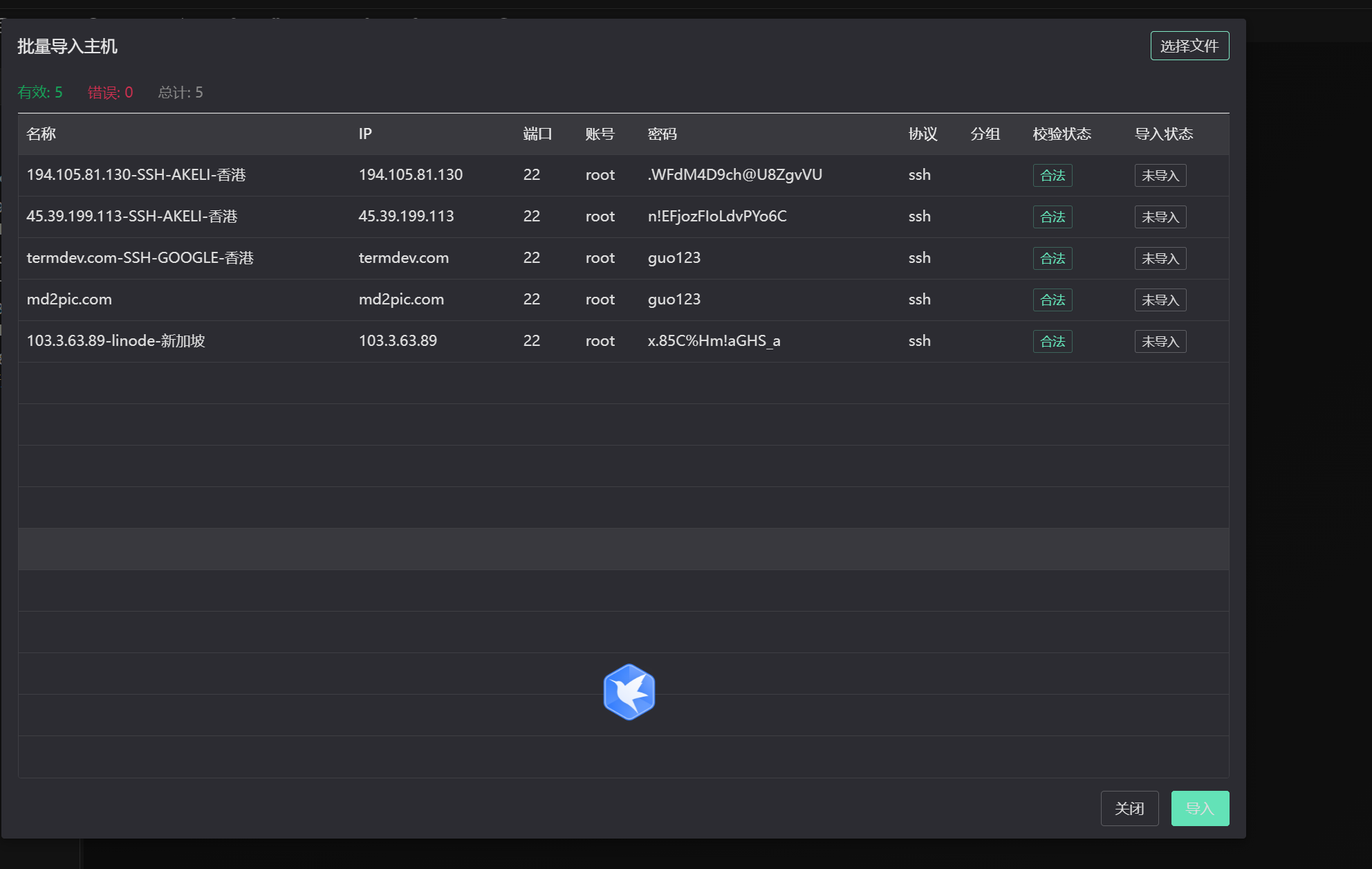Click the 合法 badge for 194.105.81.130
This screenshot has height=869, width=1372.
coord(1052,175)
